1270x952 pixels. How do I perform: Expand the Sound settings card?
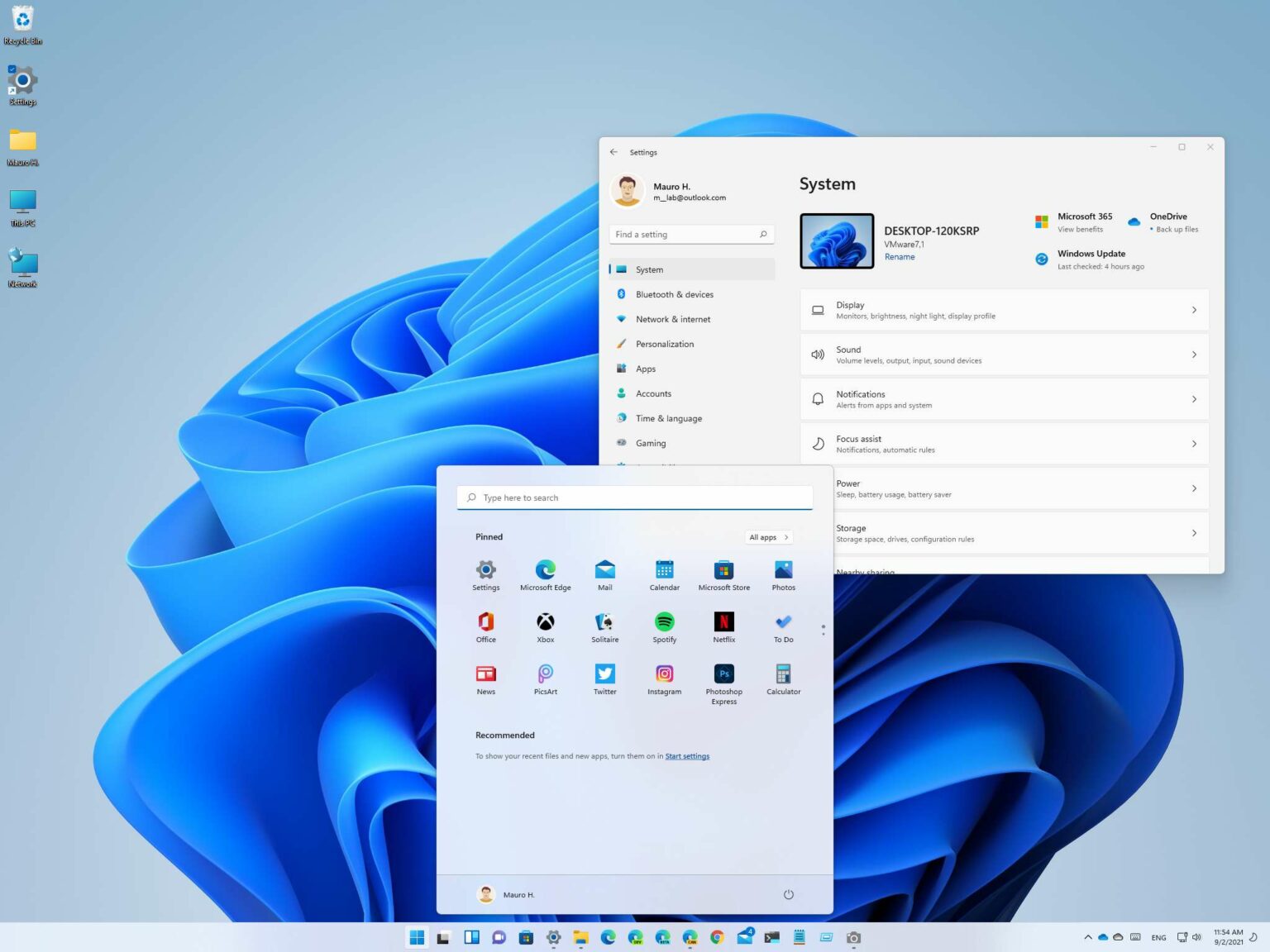1193,354
